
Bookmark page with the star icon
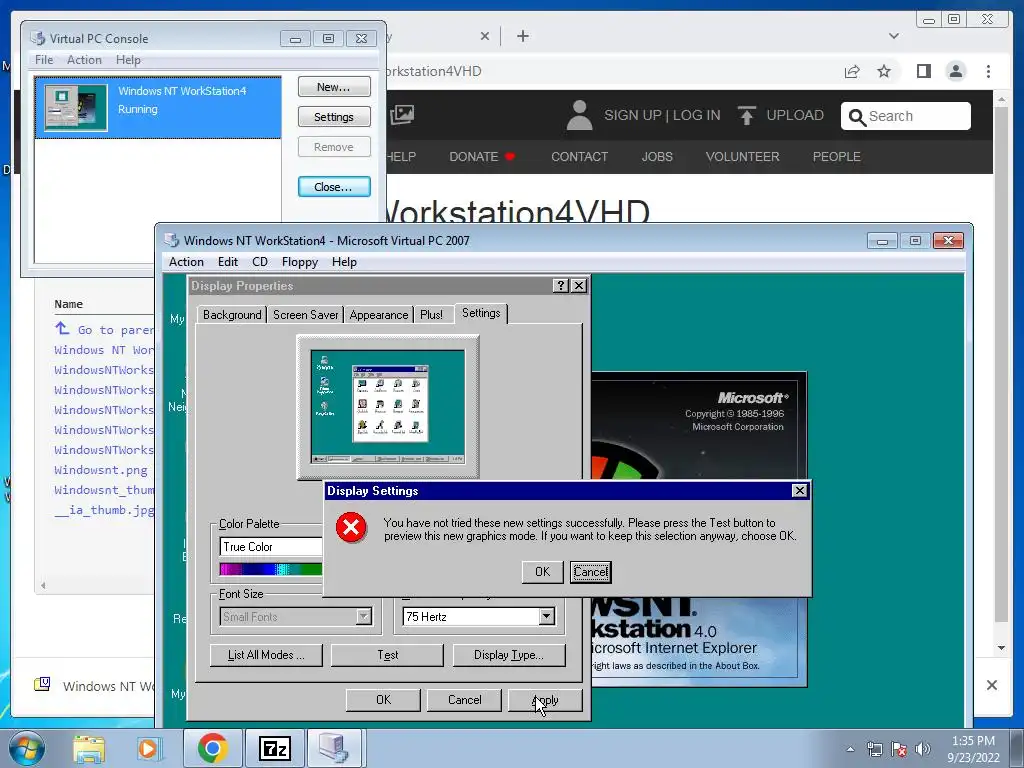tap(884, 71)
